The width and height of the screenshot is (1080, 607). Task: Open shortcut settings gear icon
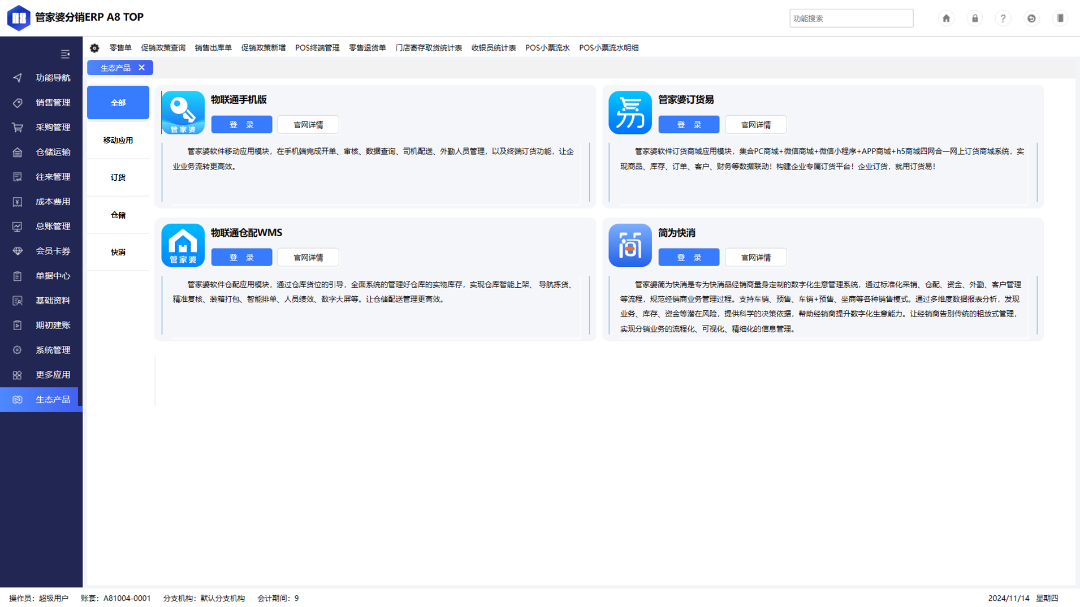tap(94, 48)
